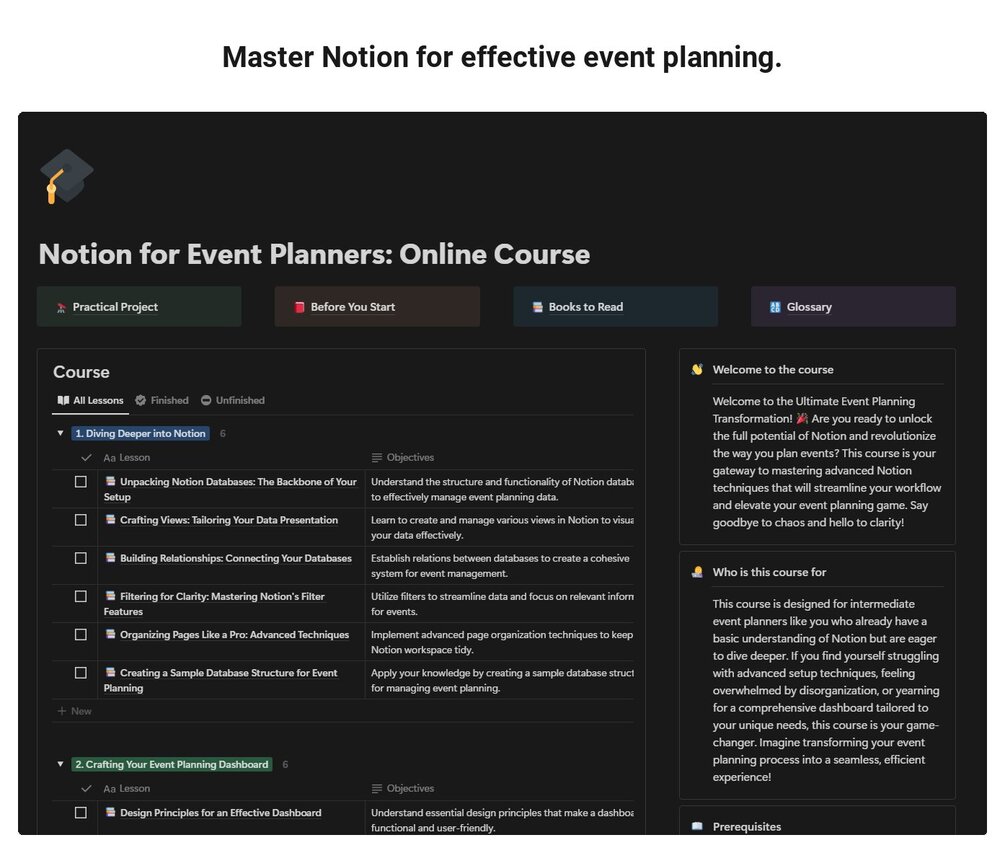Click the book icon beside Prerequisites
Screen dimensions: 1005x853
coord(697,827)
